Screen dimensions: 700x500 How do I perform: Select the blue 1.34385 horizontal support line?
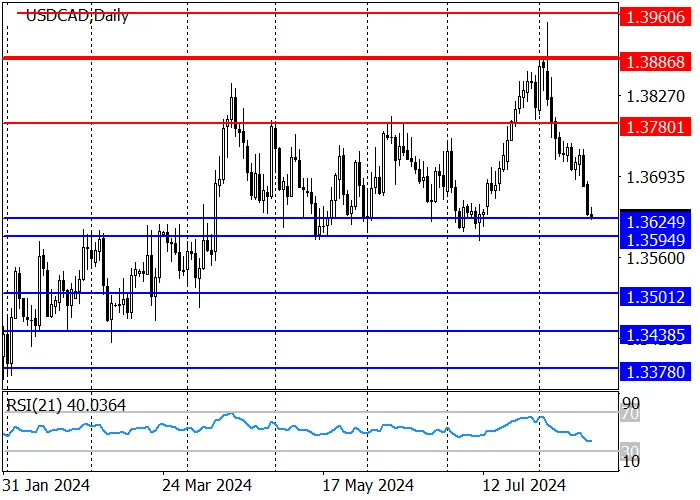click(x=311, y=331)
